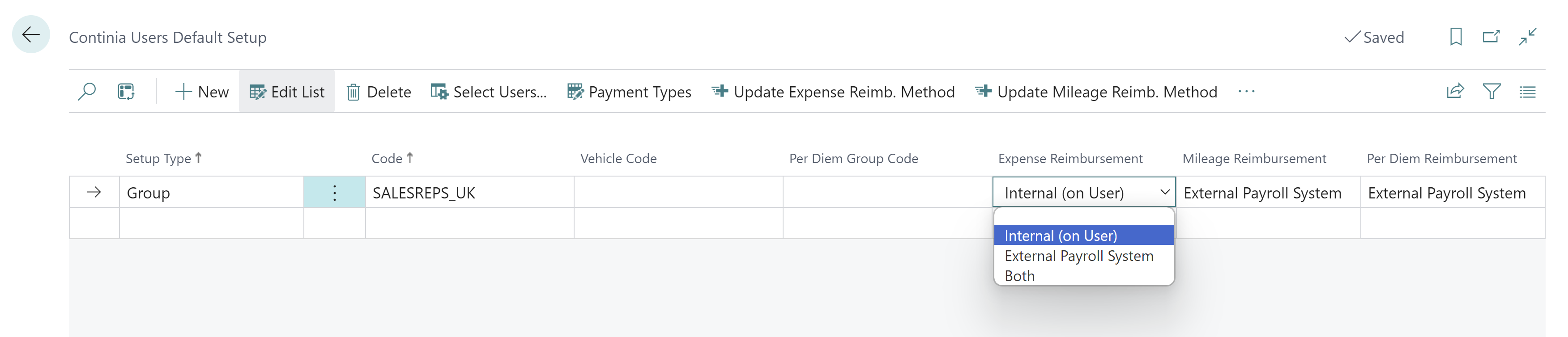
Task: Click Mileage Reimbursement column header
Action: coord(1254,159)
